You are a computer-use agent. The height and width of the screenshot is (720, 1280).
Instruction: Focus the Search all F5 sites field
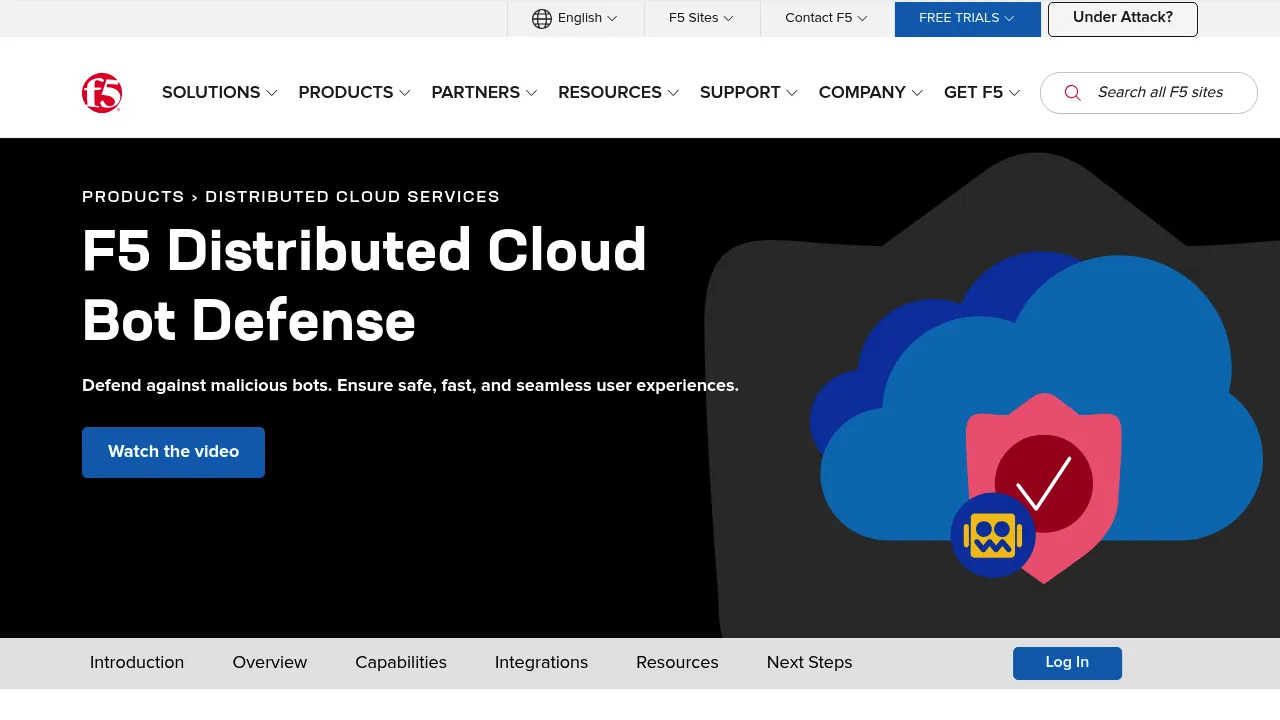tap(1149, 93)
